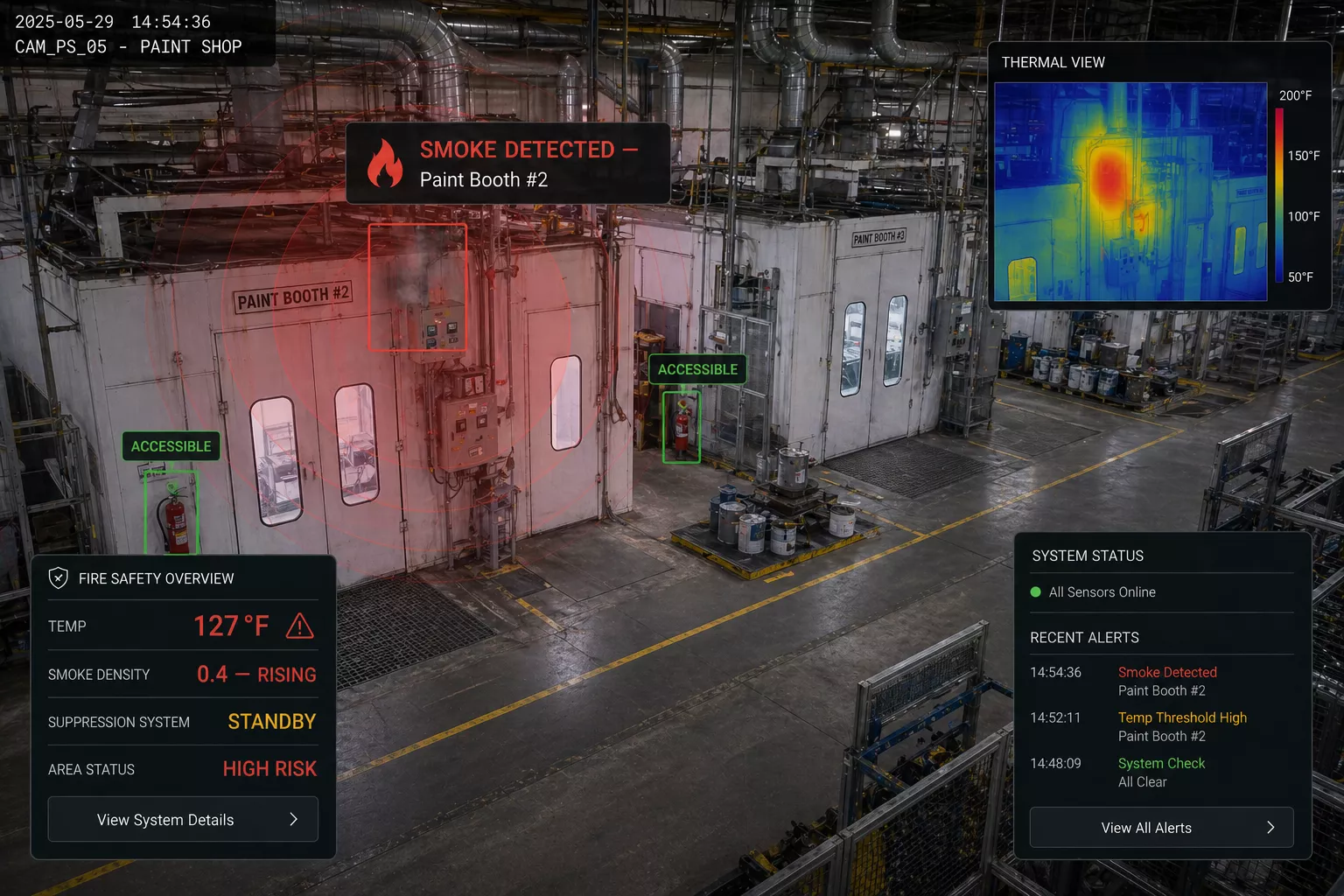Click the green All Sensors Online indicator dot
The image size is (1344, 896).
point(1036,592)
